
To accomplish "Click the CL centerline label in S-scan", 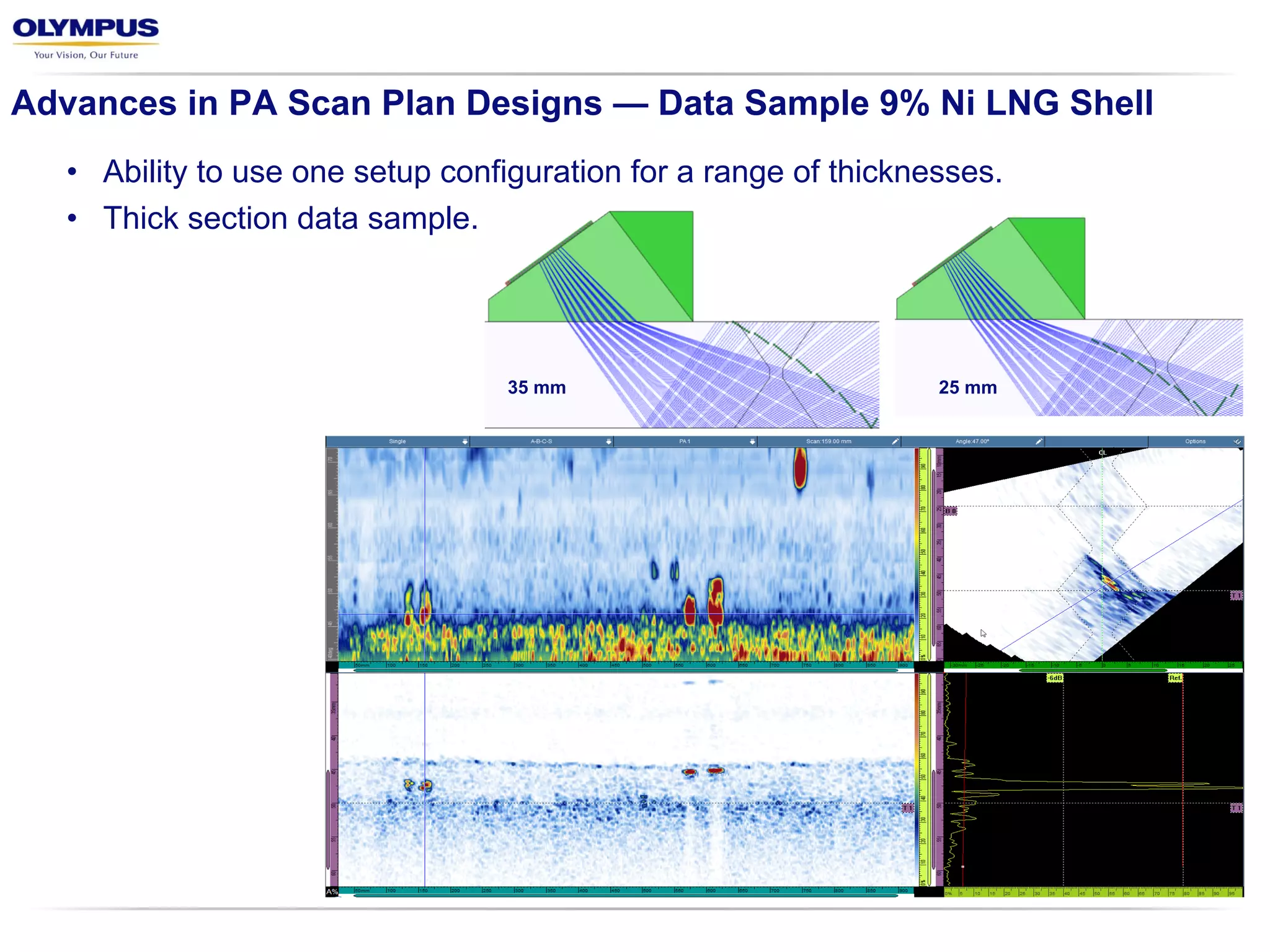I will 1102,453.
